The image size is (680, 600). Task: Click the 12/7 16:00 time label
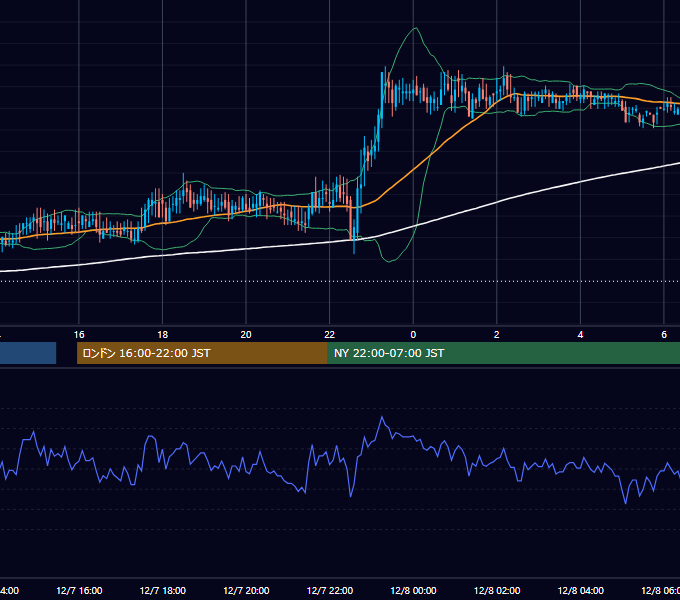(x=79, y=590)
